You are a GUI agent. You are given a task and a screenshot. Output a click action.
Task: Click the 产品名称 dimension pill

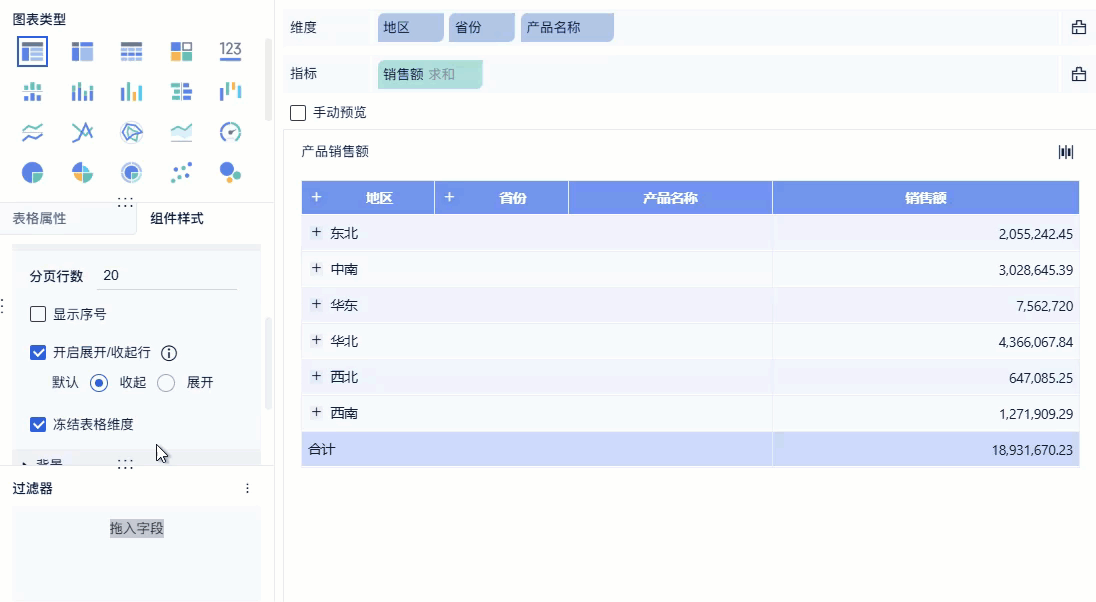point(566,27)
